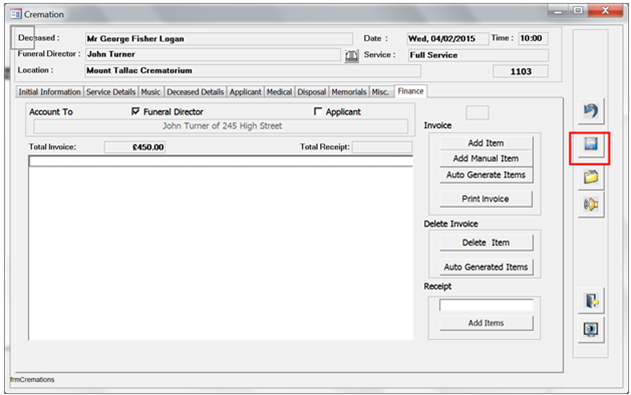Click the Time field showing 10:00
The height and width of the screenshot is (395, 631).
[533, 38]
